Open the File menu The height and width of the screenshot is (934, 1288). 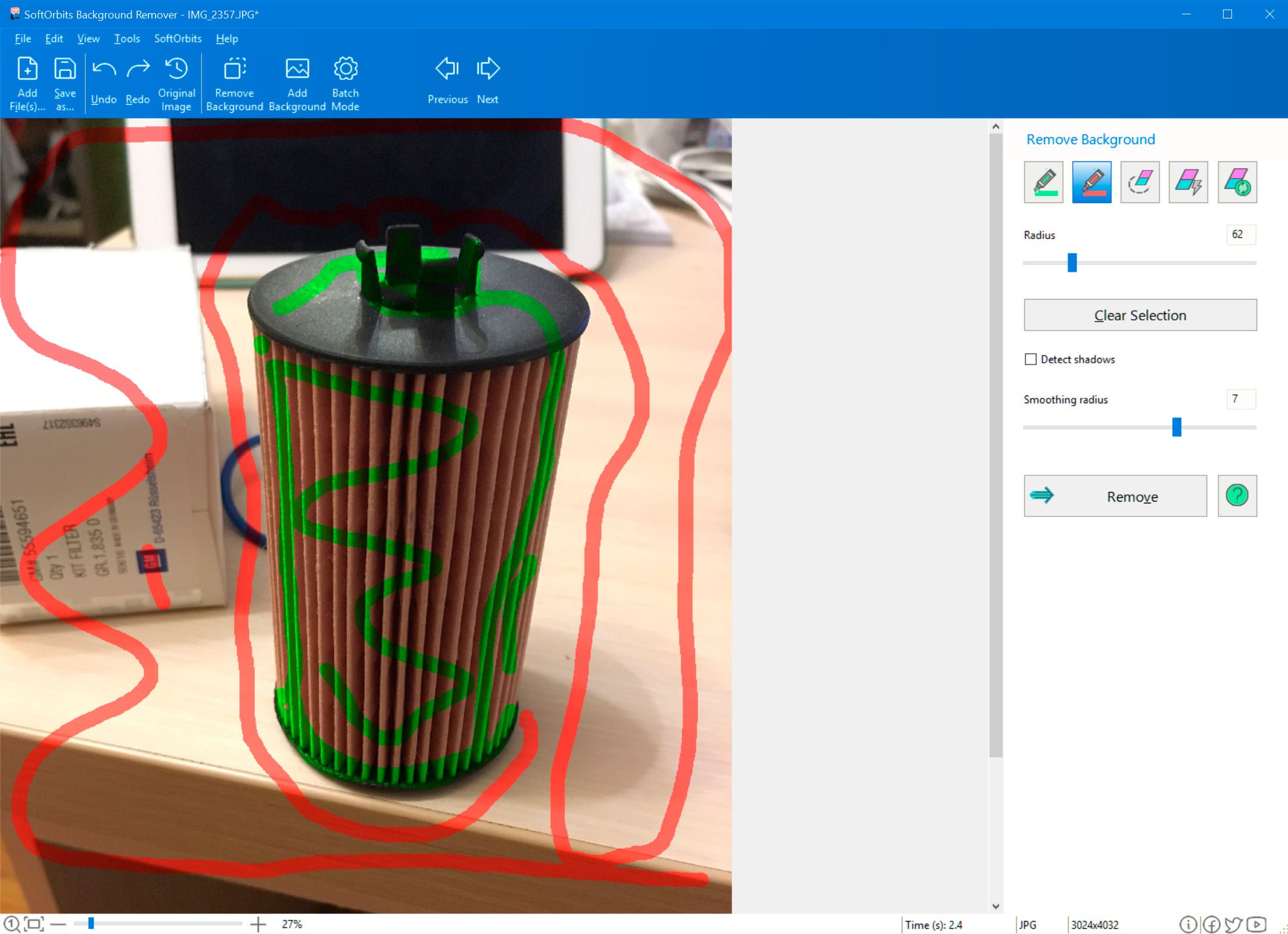pos(21,38)
